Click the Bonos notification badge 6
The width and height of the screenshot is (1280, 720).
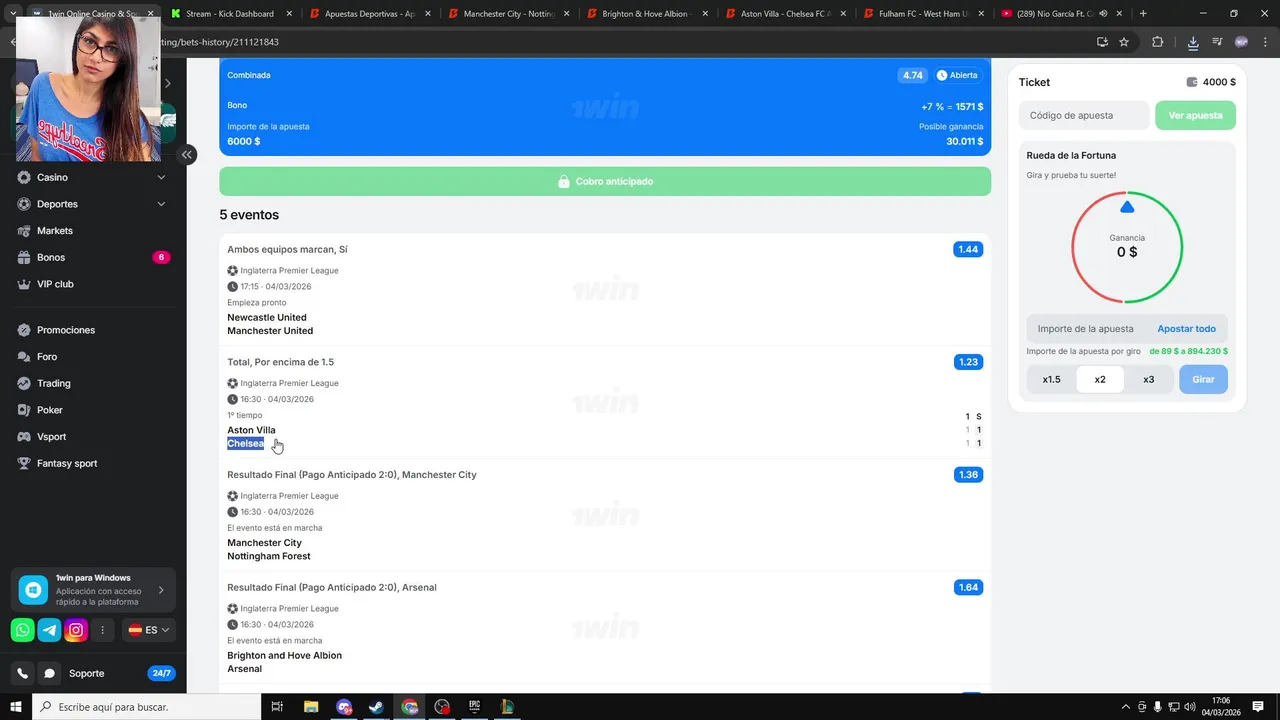[x=161, y=257]
